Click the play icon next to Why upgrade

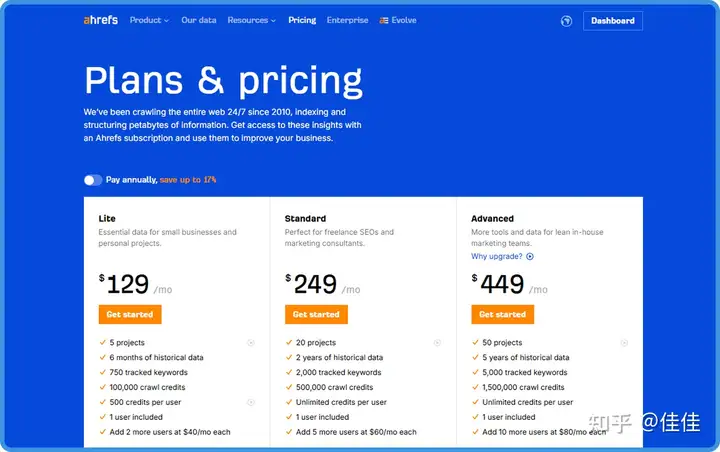coord(530,257)
